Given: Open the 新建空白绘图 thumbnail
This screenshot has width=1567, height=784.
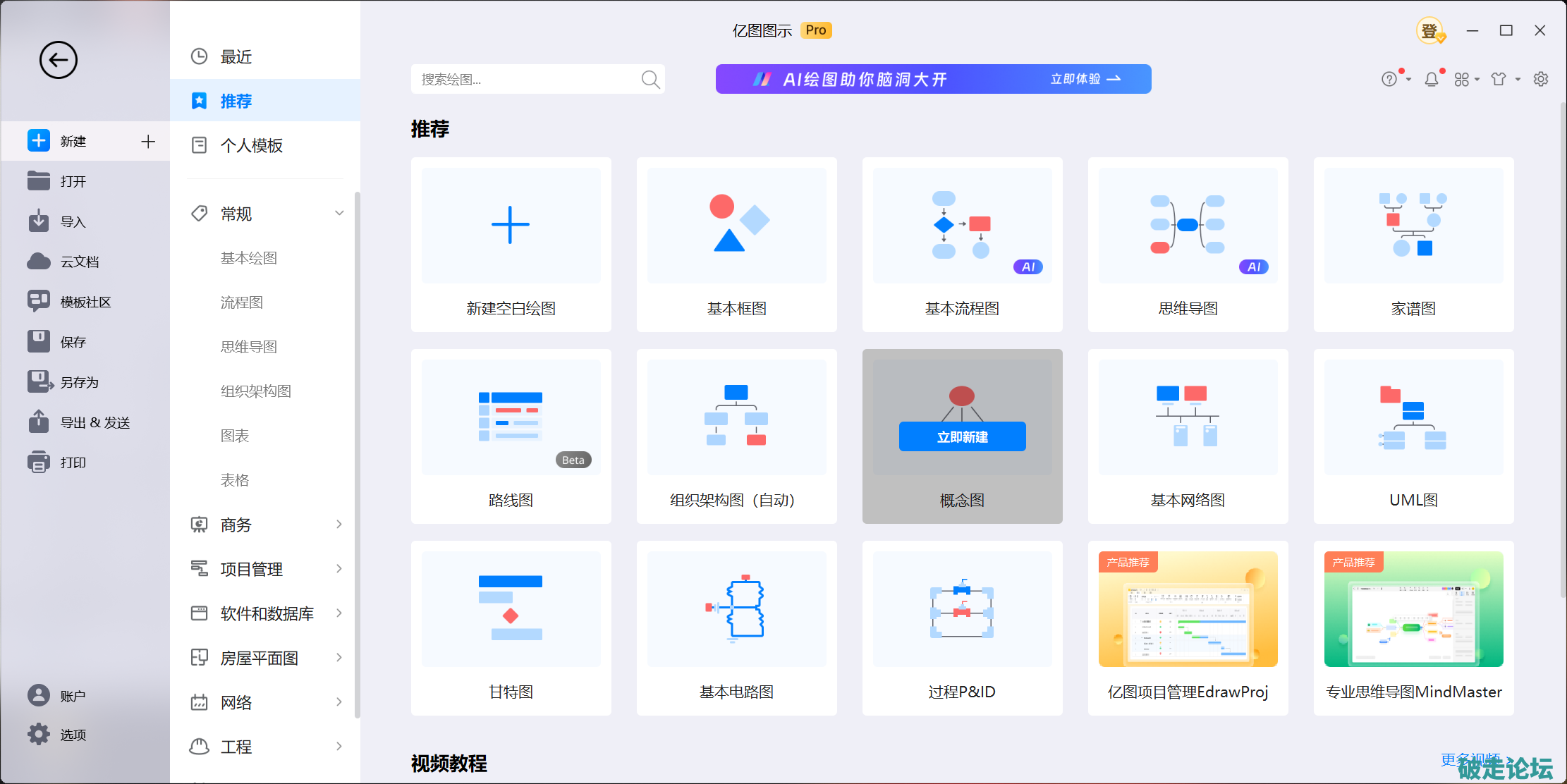Looking at the screenshot, I should [x=511, y=226].
